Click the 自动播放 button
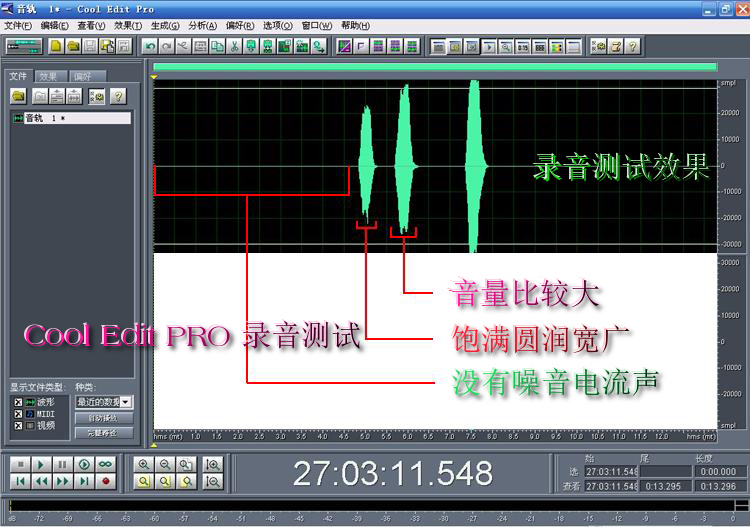Viewport: 750px width, 527px height. pos(103,418)
